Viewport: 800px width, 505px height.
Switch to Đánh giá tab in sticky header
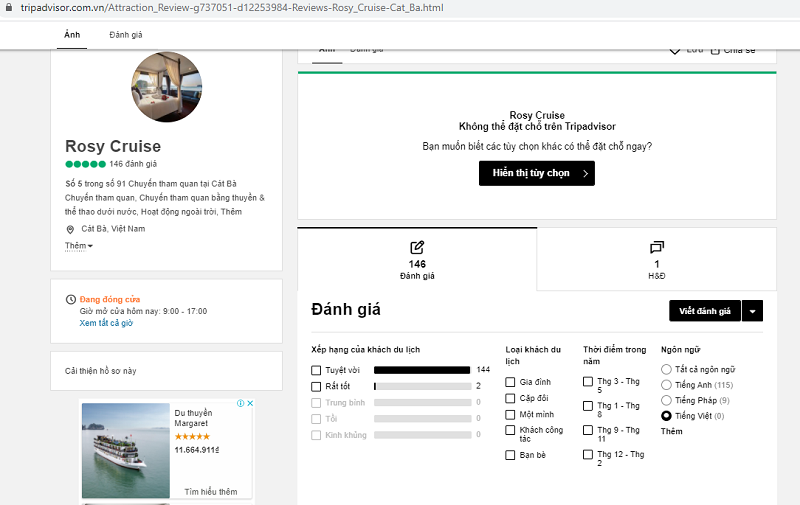tap(126, 35)
